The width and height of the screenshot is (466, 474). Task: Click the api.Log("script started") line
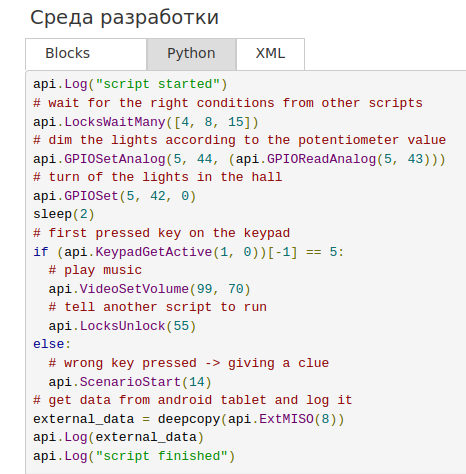130,84
